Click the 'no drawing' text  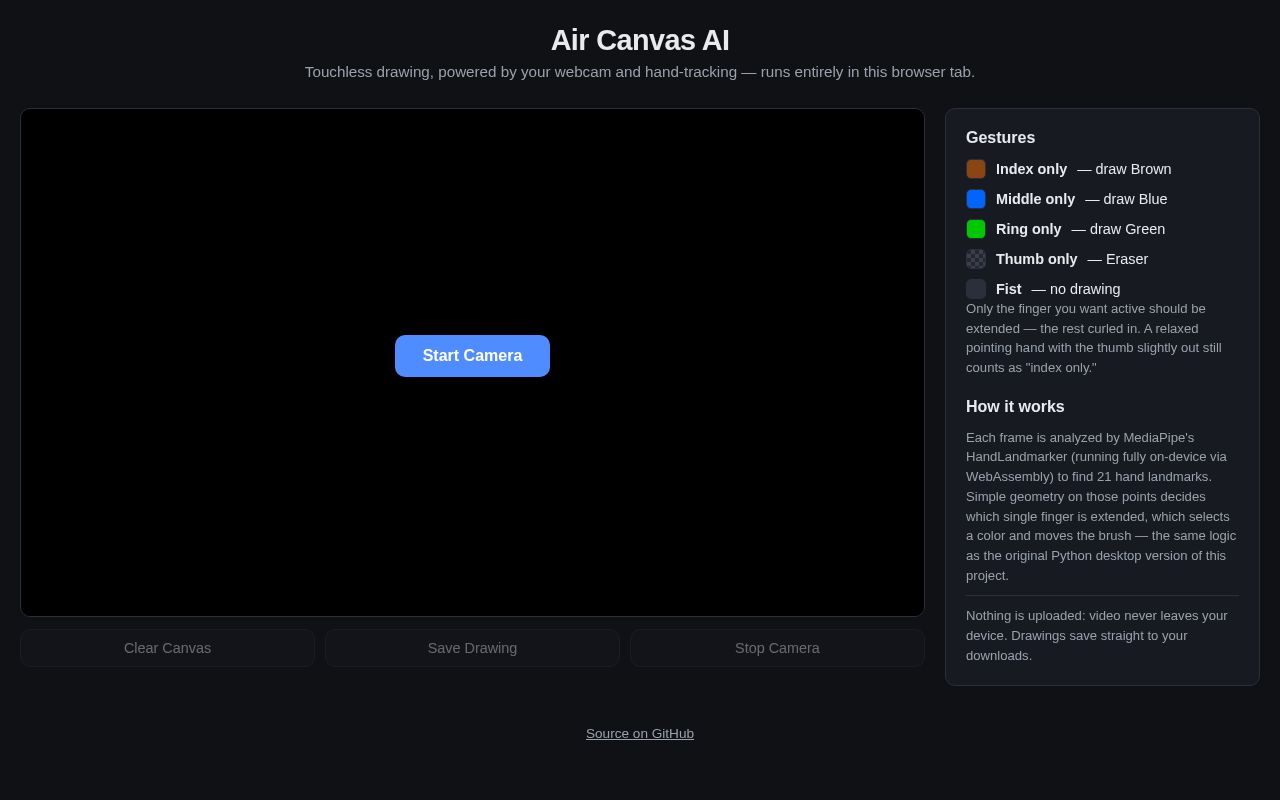pos(1085,289)
